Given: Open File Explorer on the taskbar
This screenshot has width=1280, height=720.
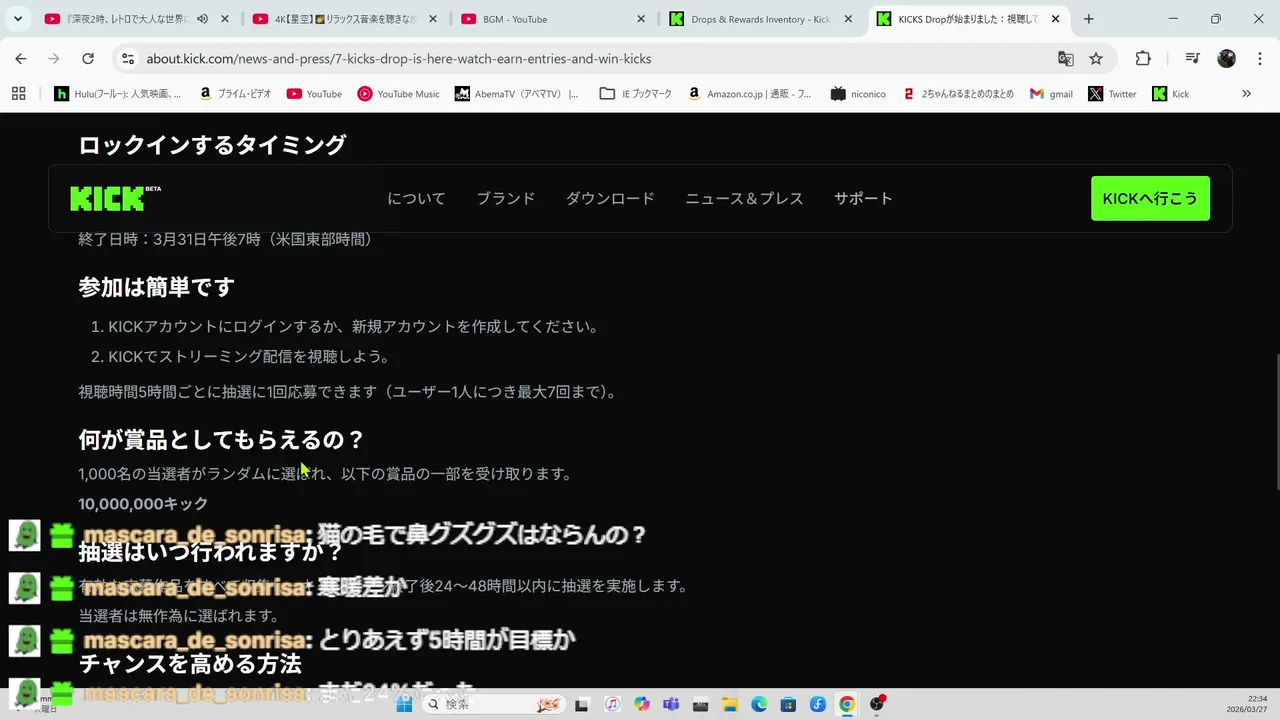Looking at the screenshot, I should [730, 704].
